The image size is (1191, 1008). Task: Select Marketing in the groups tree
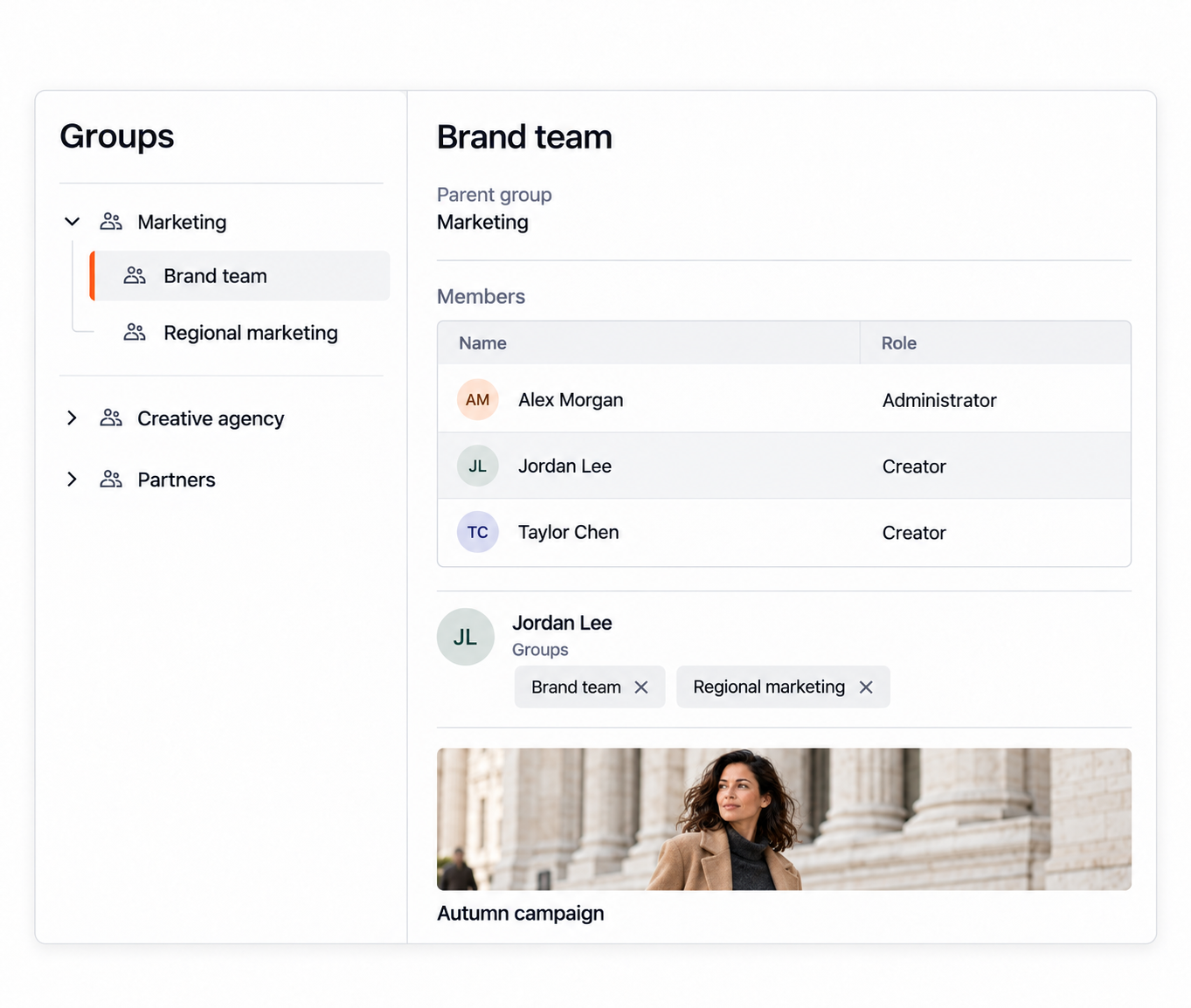click(x=182, y=222)
